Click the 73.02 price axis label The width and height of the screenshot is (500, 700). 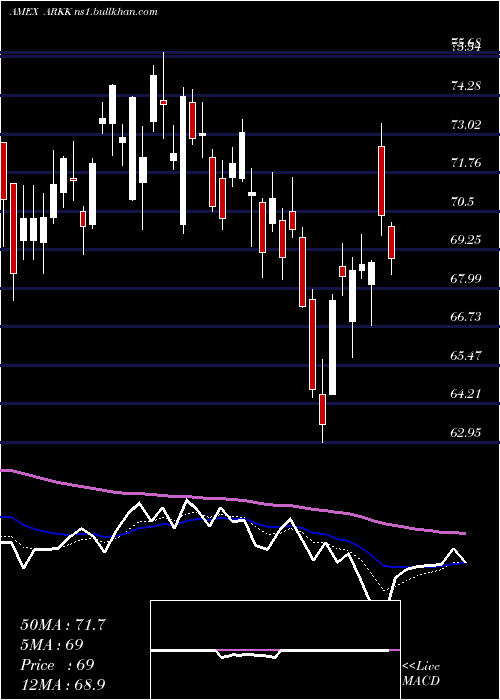coord(467,124)
